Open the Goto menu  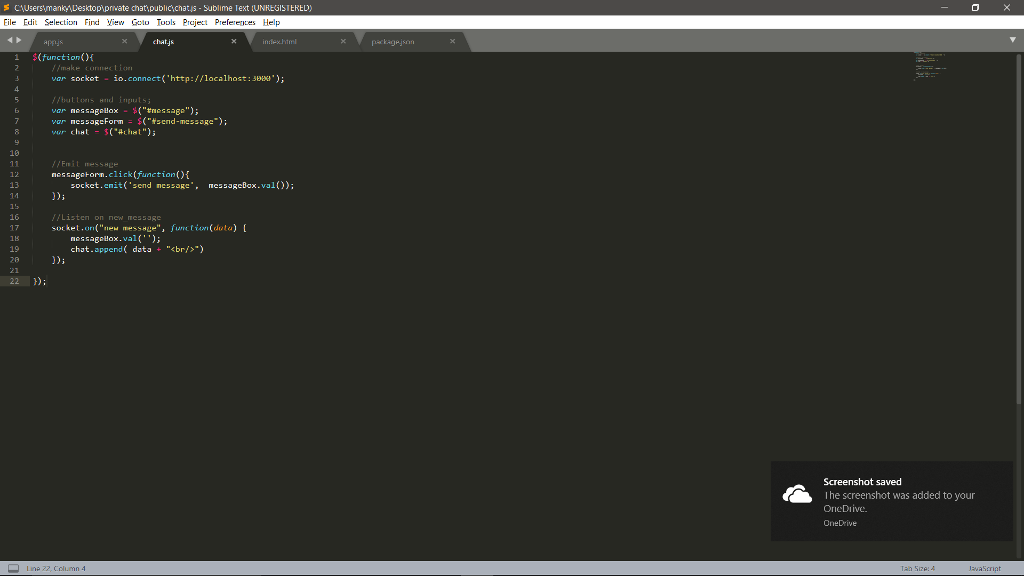(x=140, y=21)
